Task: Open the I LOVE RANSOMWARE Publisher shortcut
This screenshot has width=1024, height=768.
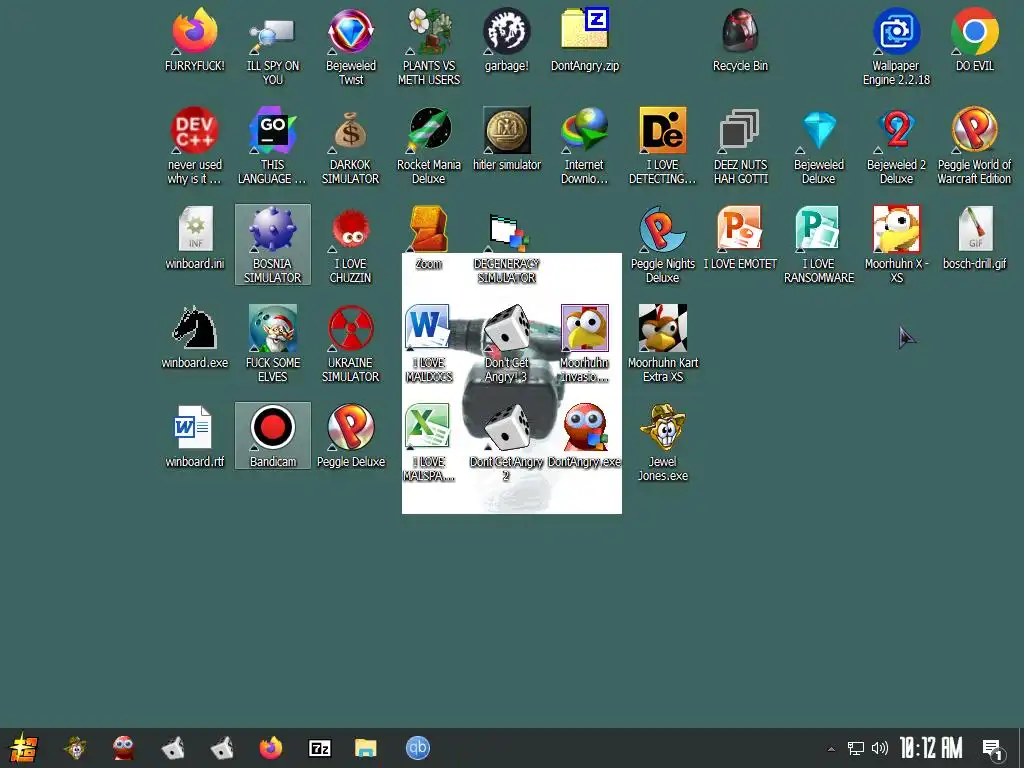Action: (x=818, y=244)
